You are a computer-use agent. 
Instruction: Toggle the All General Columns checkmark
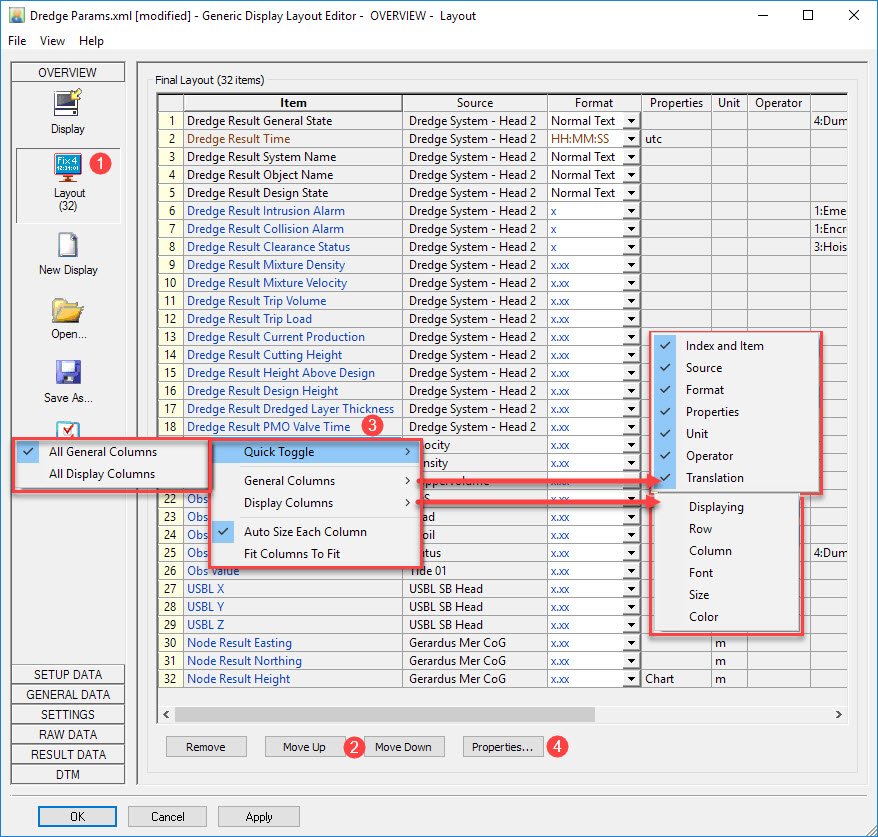pos(101,452)
